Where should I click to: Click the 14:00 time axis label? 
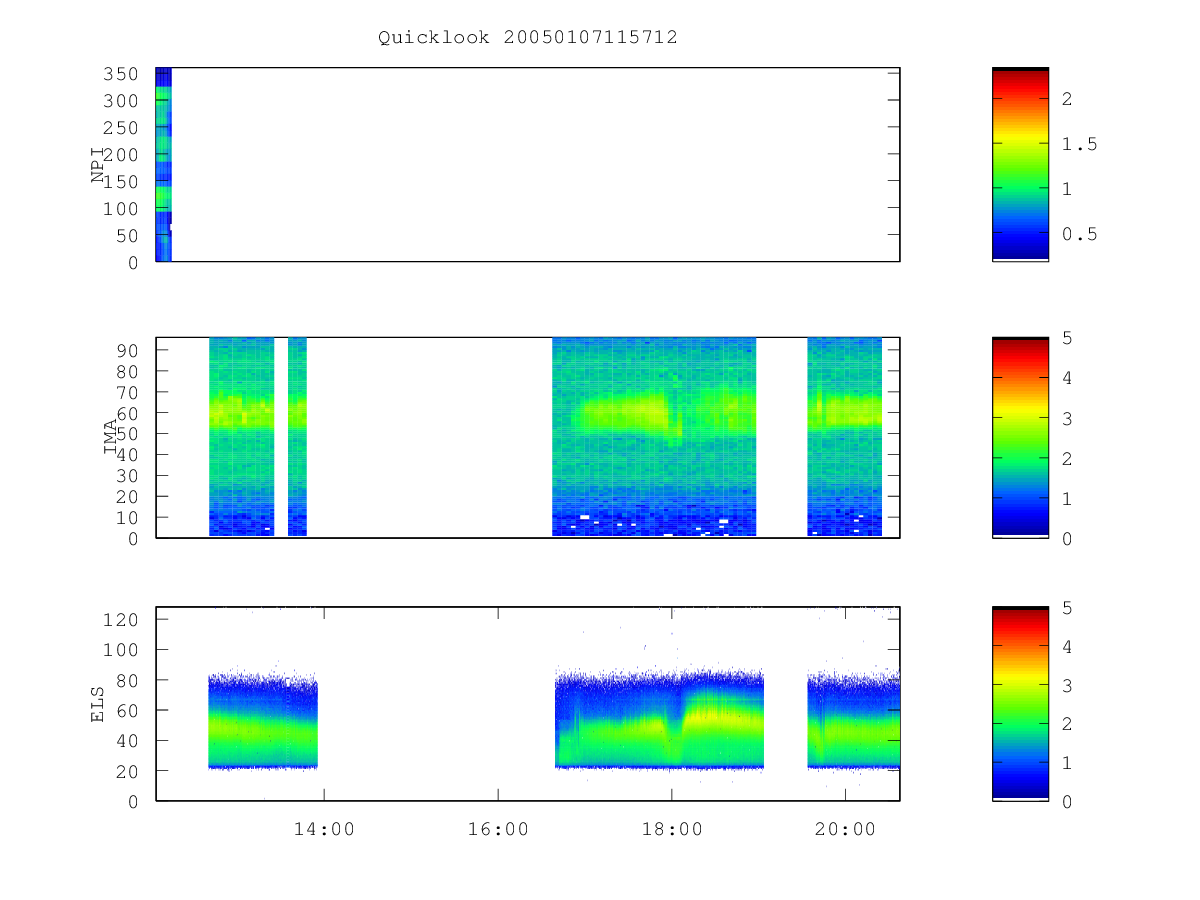(x=324, y=829)
